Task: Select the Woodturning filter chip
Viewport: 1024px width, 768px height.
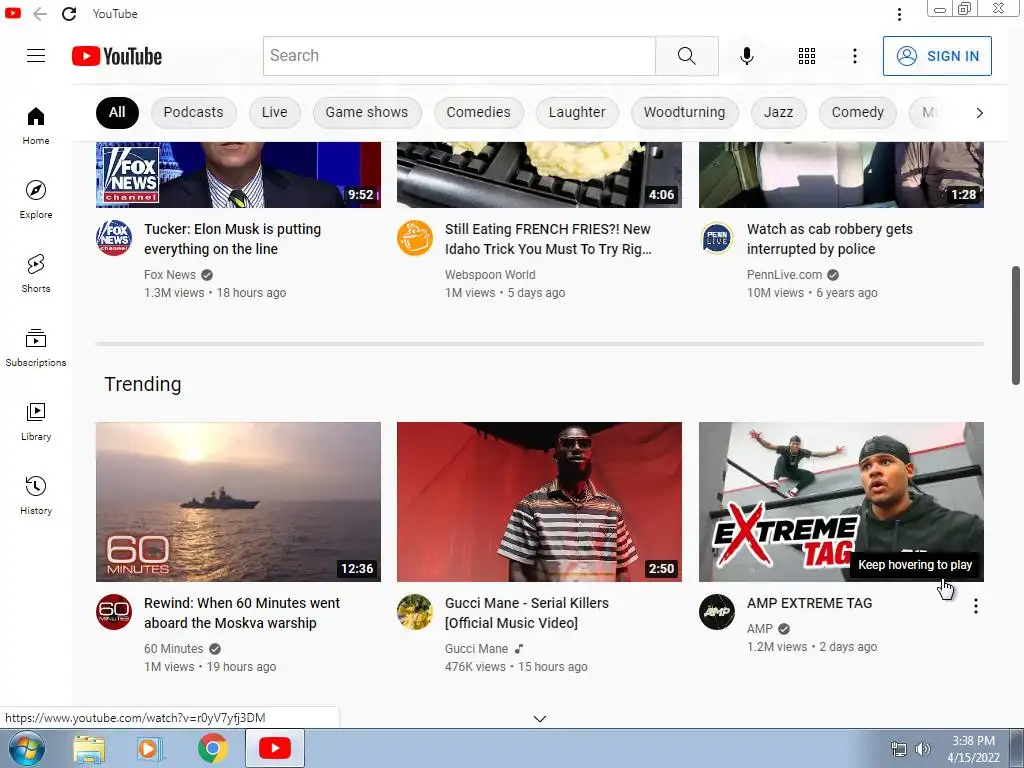Action: 684,112
